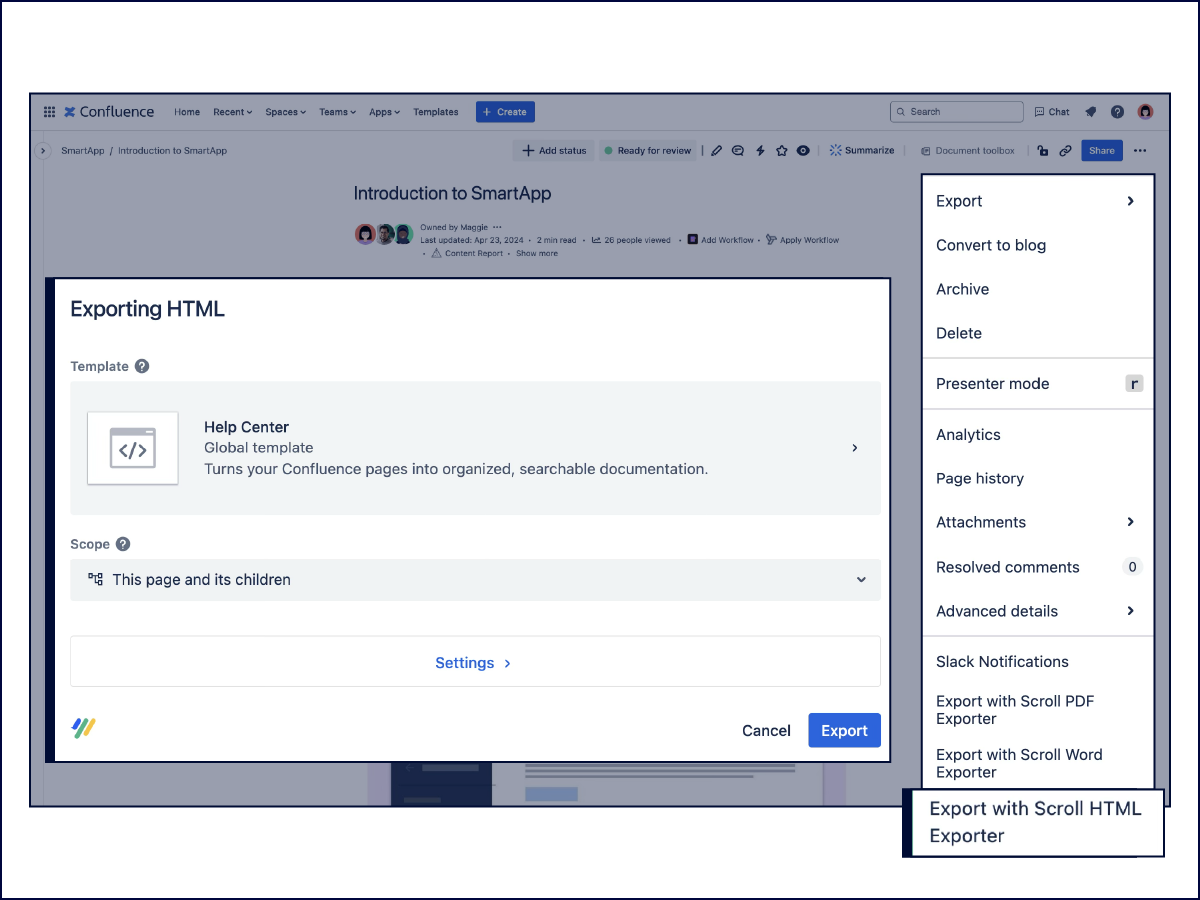Viewport: 1200px width, 900px height.
Task: Open the Document toolbox
Action: (967, 151)
